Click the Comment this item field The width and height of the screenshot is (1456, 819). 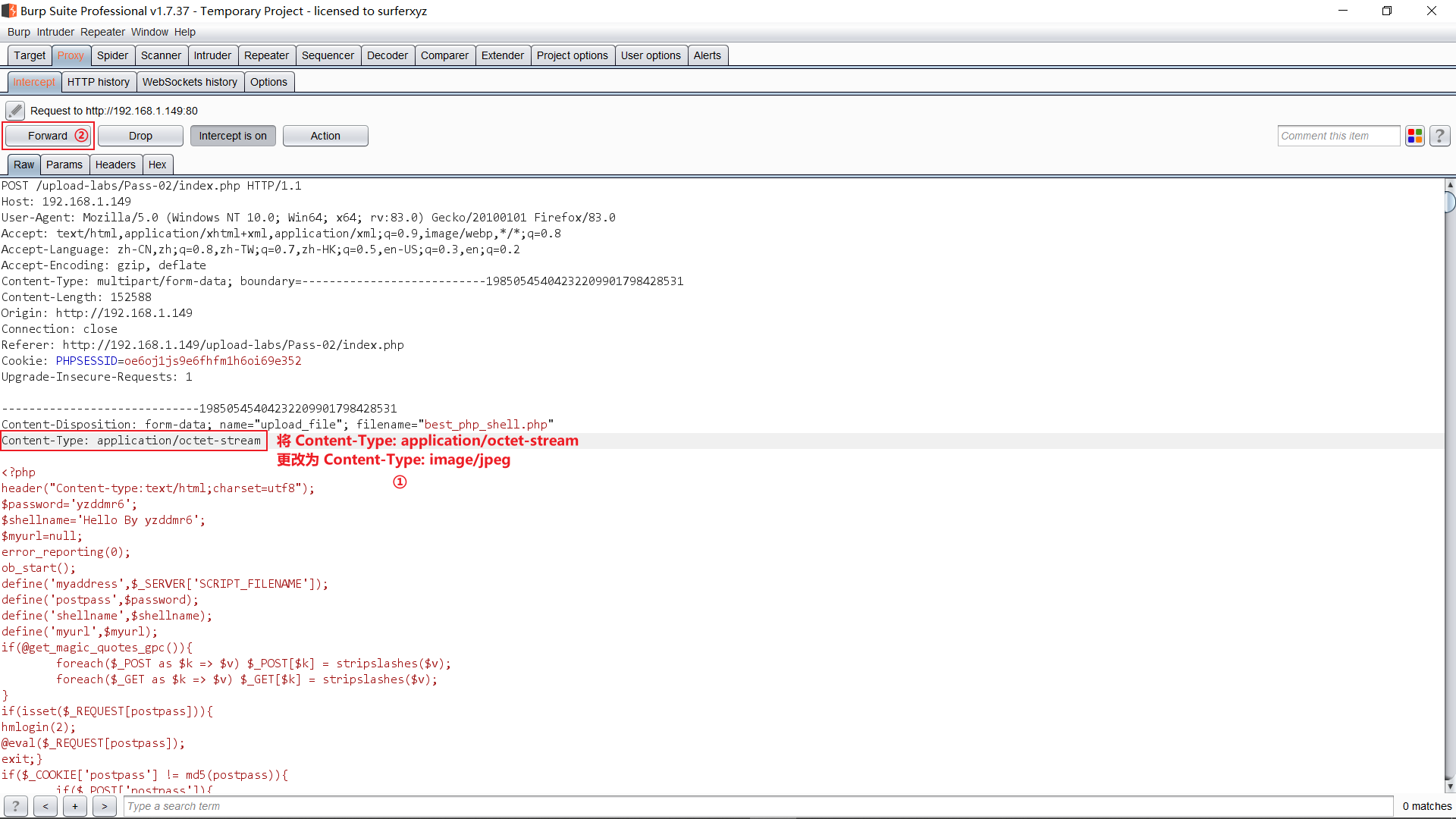tap(1338, 136)
